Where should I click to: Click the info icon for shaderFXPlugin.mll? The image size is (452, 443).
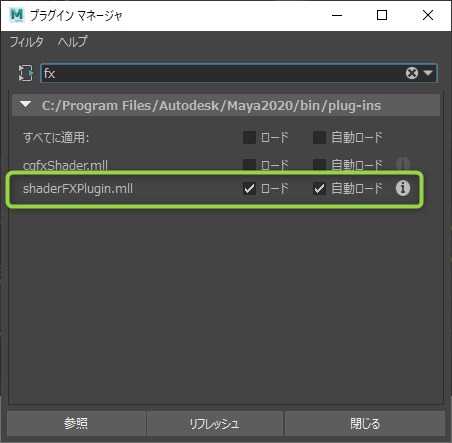[x=403, y=188]
